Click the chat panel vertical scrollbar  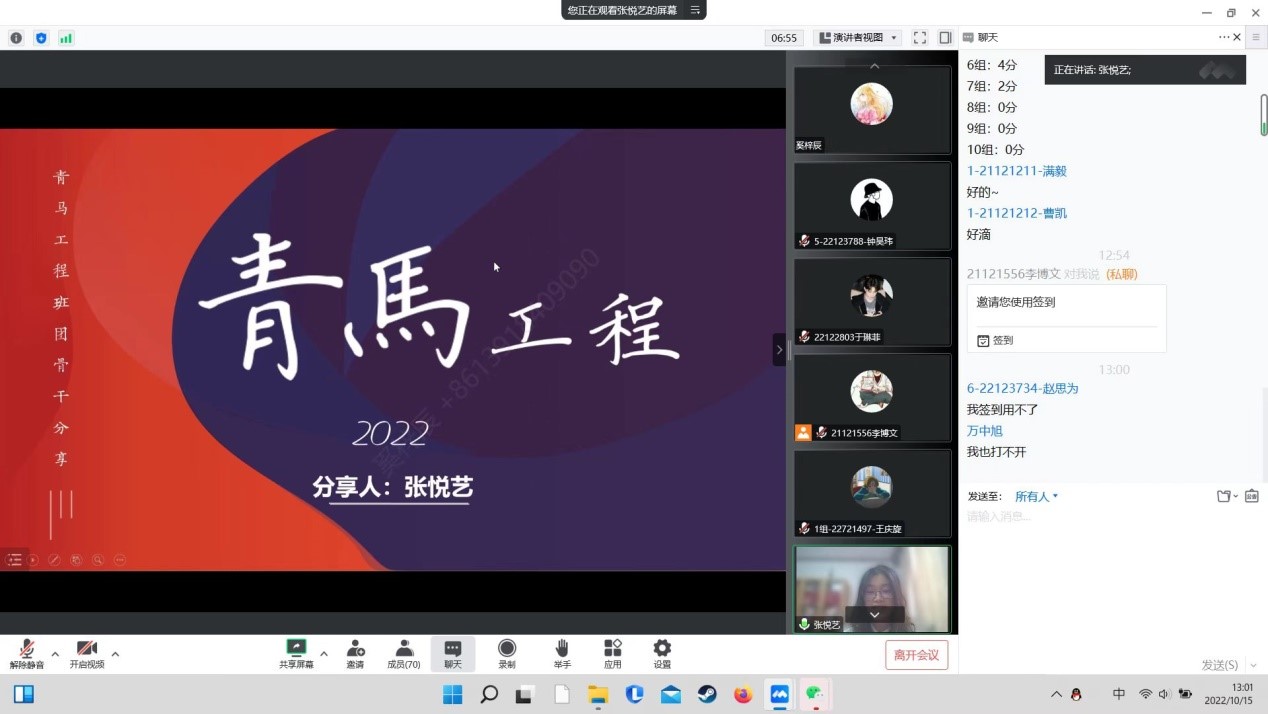[1263, 115]
